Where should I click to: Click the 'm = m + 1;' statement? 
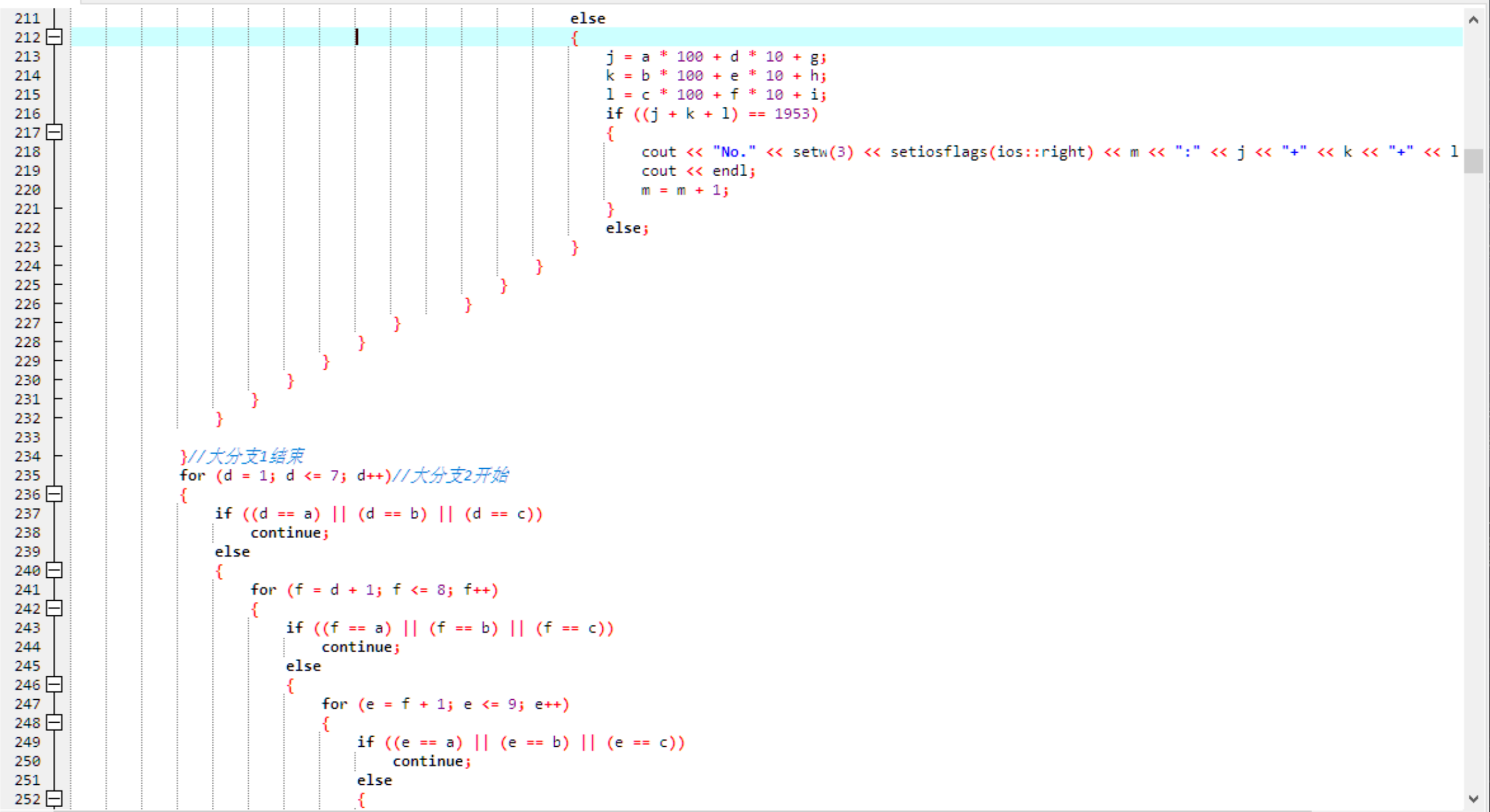pos(684,191)
